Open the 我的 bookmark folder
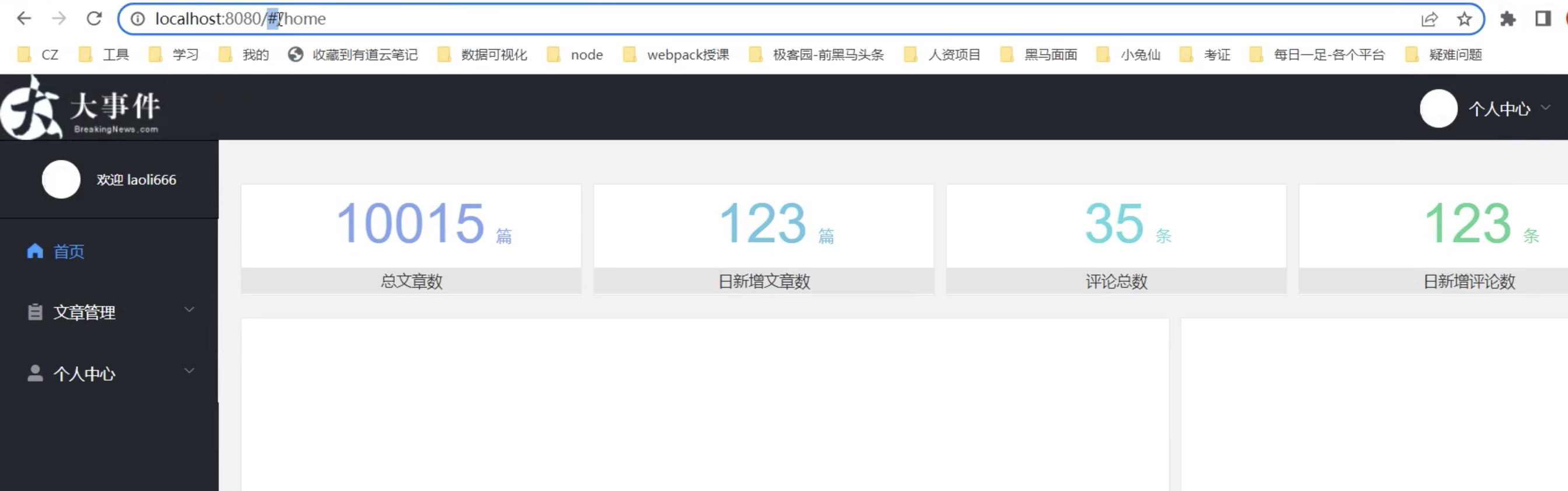Viewport: 1568px width, 491px height. [244, 55]
